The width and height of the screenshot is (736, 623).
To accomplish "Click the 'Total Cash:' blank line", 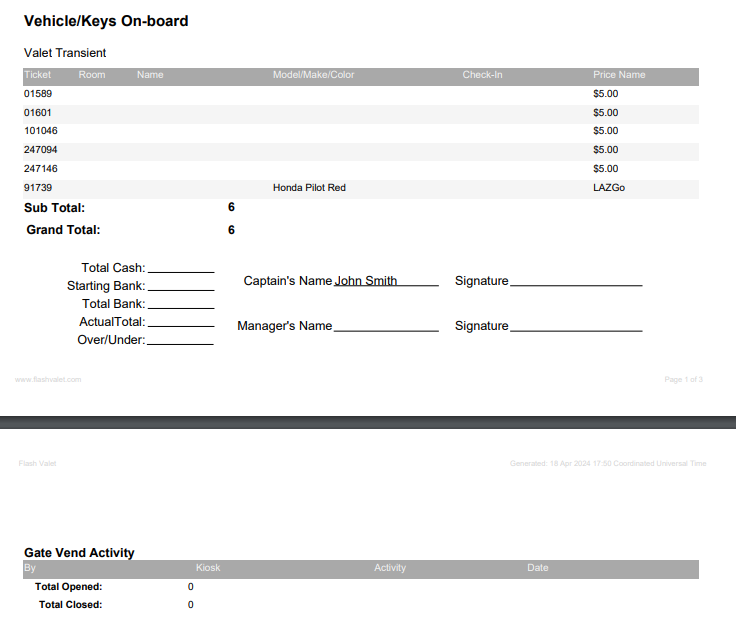I will 181,270.
